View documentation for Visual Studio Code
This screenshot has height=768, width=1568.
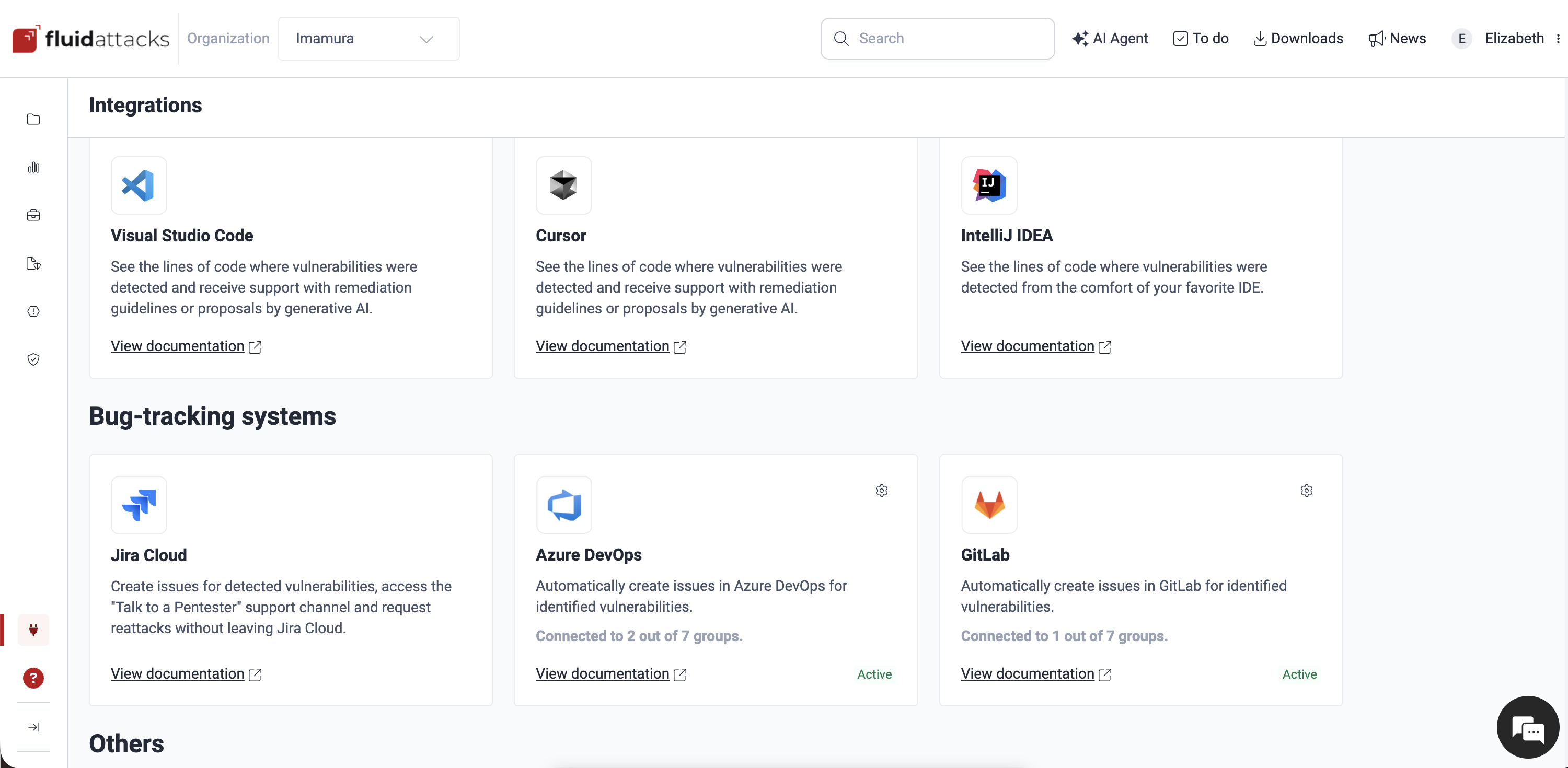186,346
